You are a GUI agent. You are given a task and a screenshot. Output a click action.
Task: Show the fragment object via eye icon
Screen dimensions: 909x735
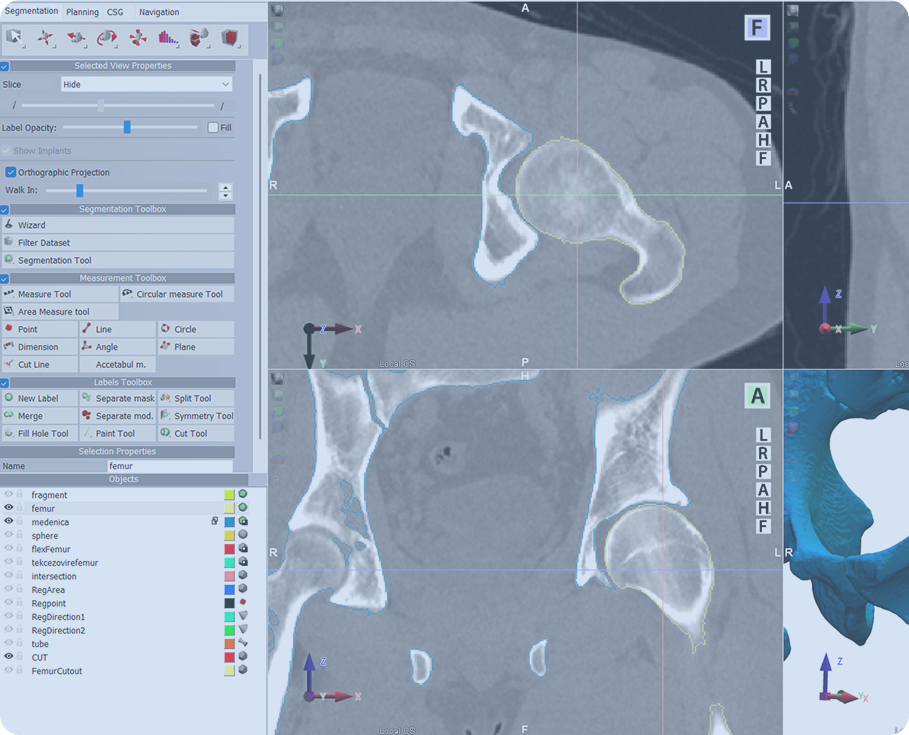(x=9, y=494)
